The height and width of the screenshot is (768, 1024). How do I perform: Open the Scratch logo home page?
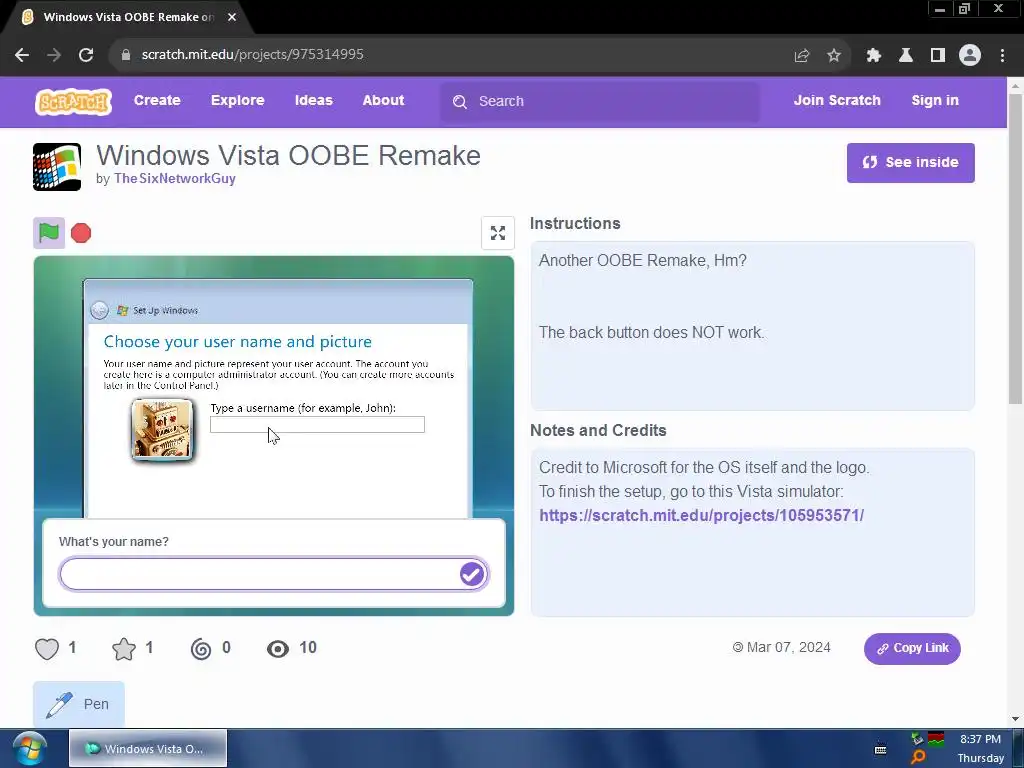(73, 101)
